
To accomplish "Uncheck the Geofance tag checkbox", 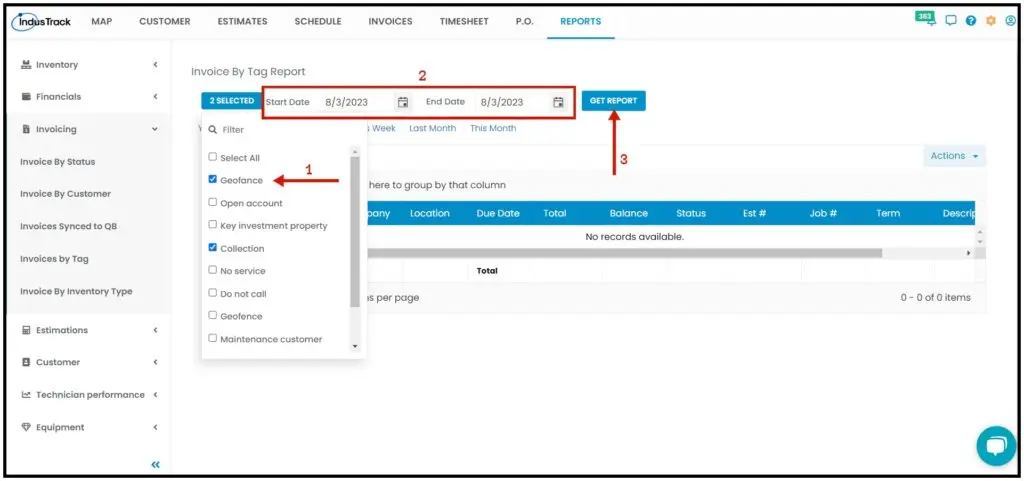I will click(x=212, y=179).
